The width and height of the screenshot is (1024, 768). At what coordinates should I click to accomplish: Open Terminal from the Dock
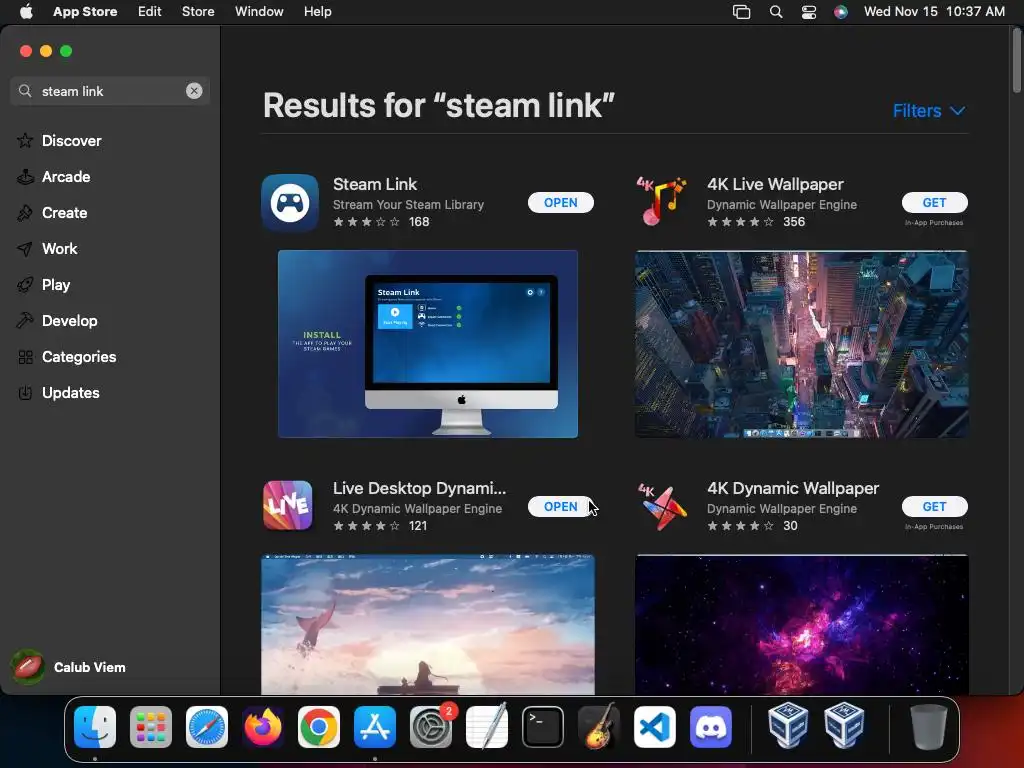click(x=543, y=727)
